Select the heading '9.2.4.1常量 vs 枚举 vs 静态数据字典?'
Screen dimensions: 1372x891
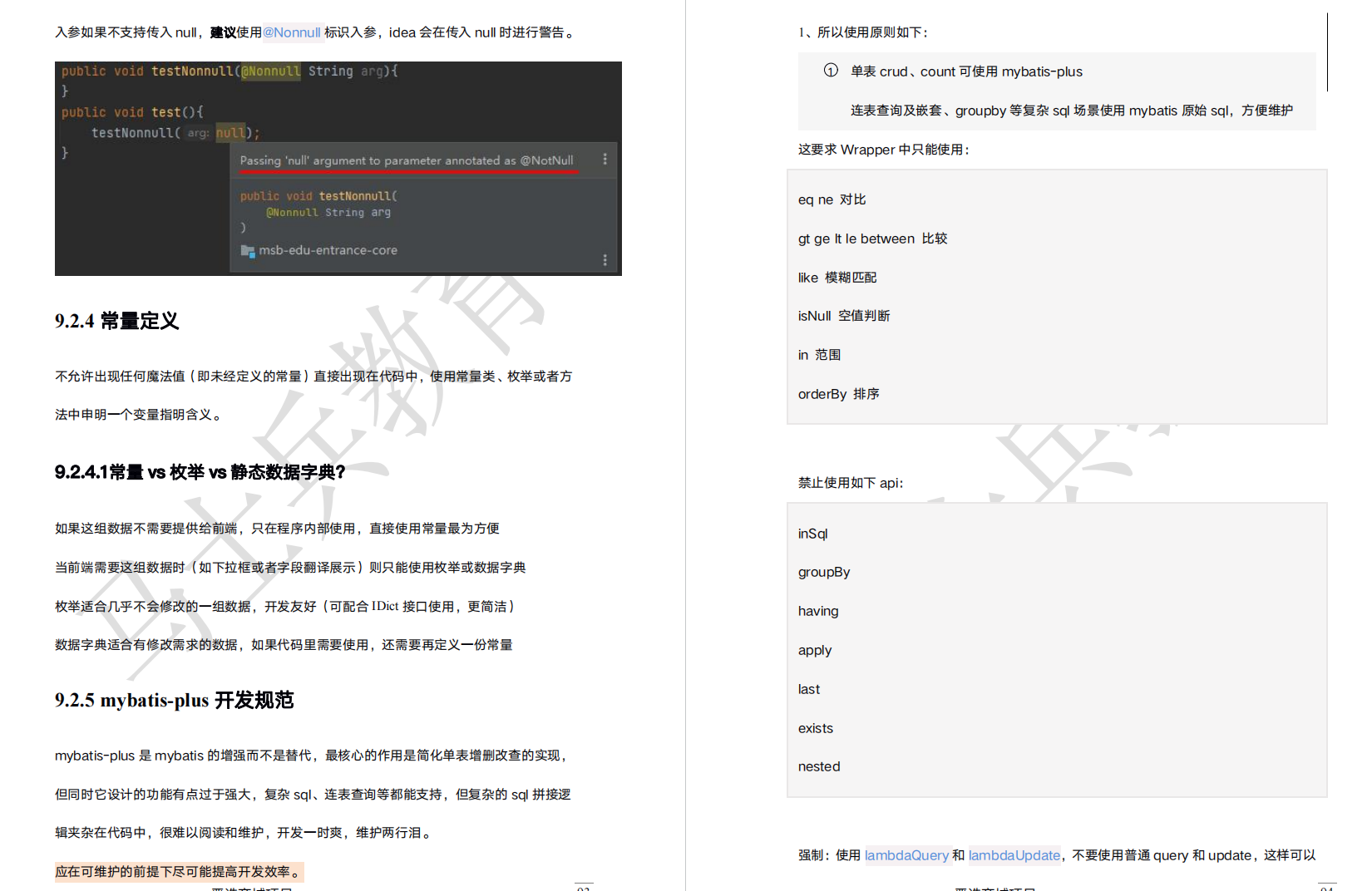[200, 472]
